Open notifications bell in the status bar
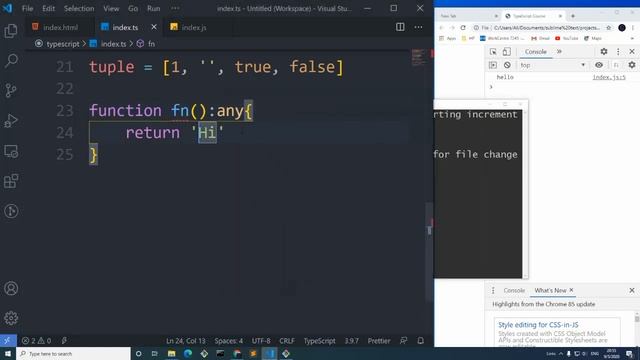The width and height of the screenshot is (640, 360). (420, 340)
